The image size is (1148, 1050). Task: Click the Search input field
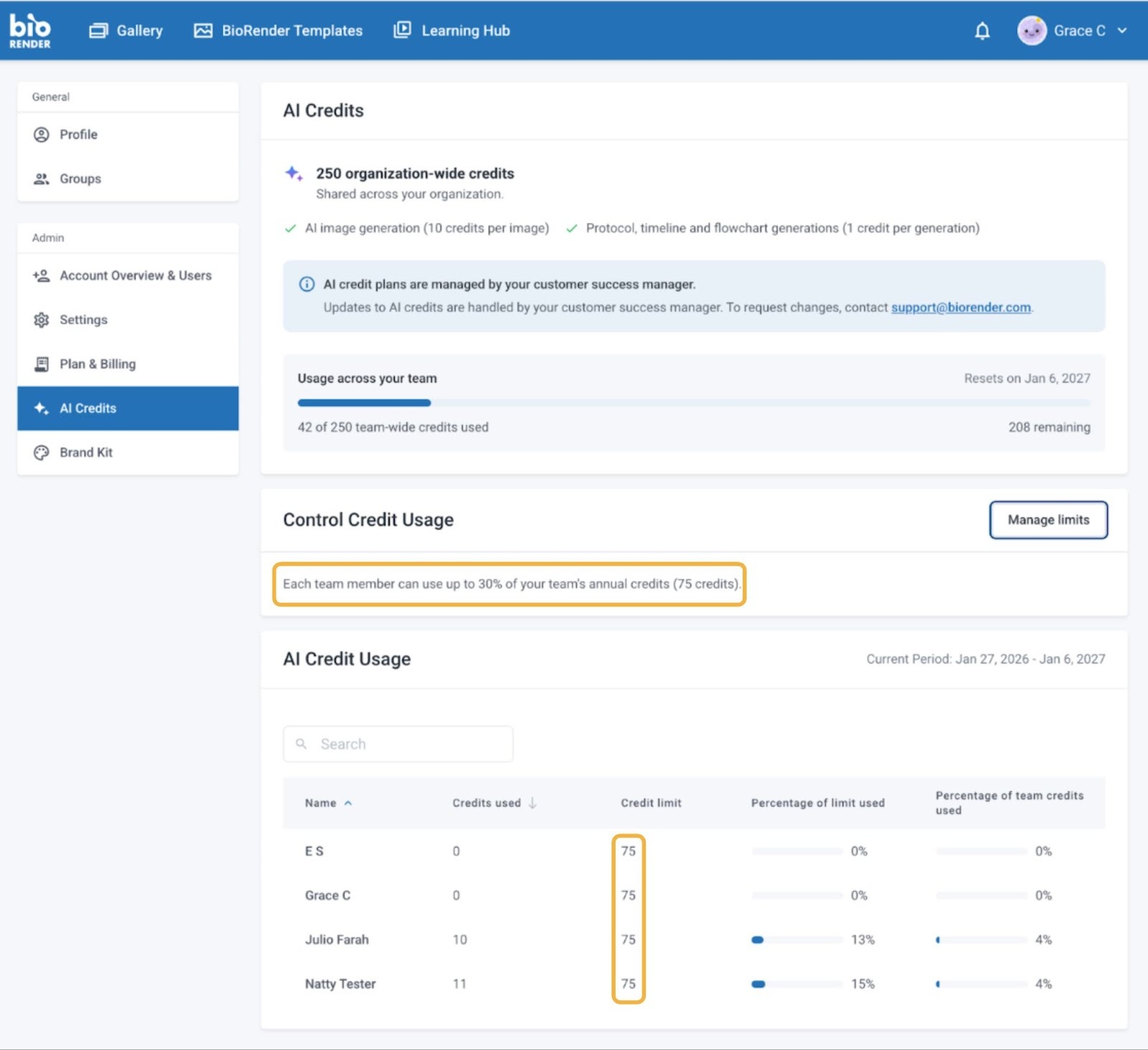click(x=398, y=744)
